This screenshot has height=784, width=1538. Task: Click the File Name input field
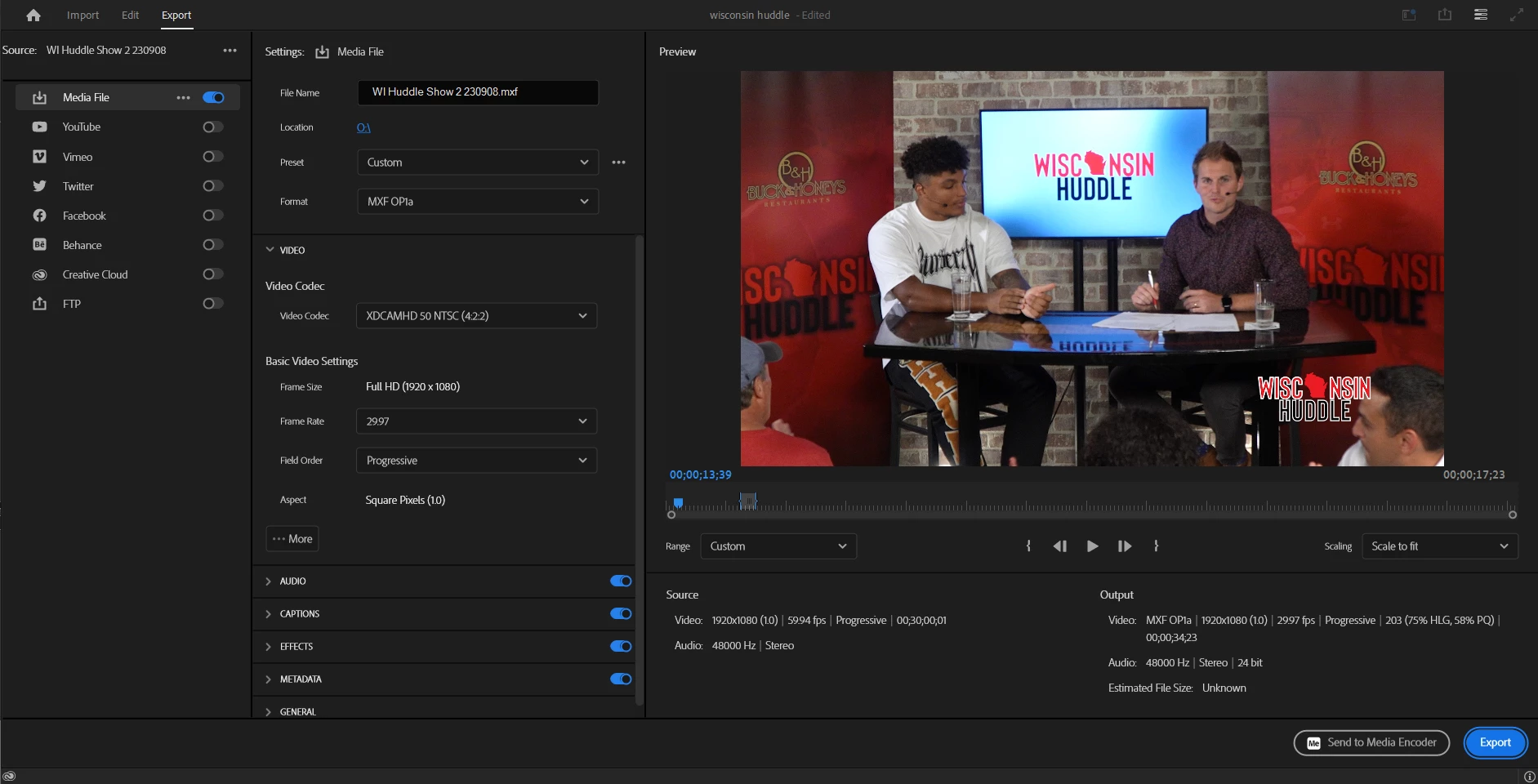(478, 92)
